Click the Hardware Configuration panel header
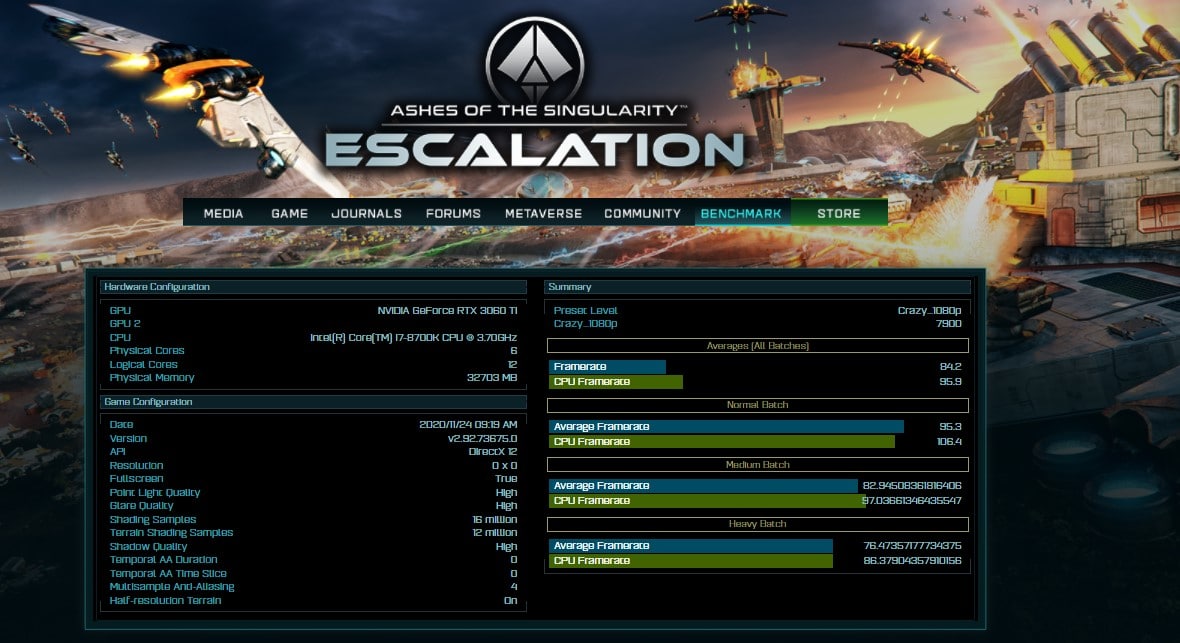1180x643 pixels. tap(313, 287)
